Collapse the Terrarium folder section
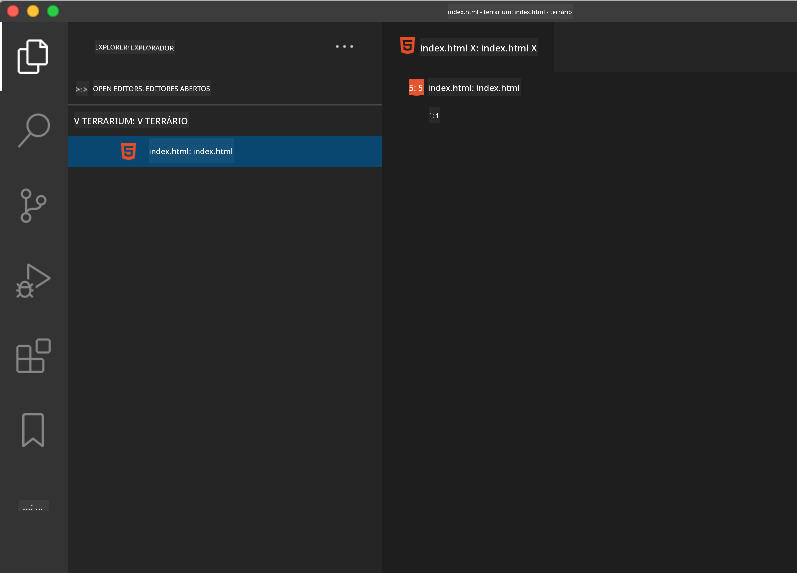The height and width of the screenshot is (573, 797). coord(78,121)
